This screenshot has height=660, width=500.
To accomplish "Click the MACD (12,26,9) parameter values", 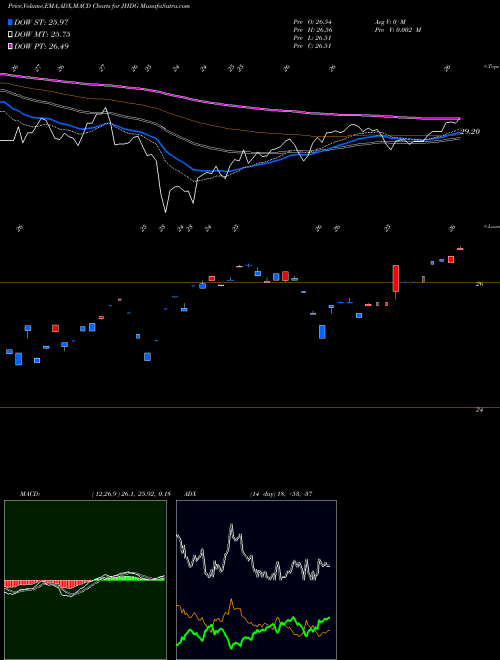I will (x=131, y=494).
